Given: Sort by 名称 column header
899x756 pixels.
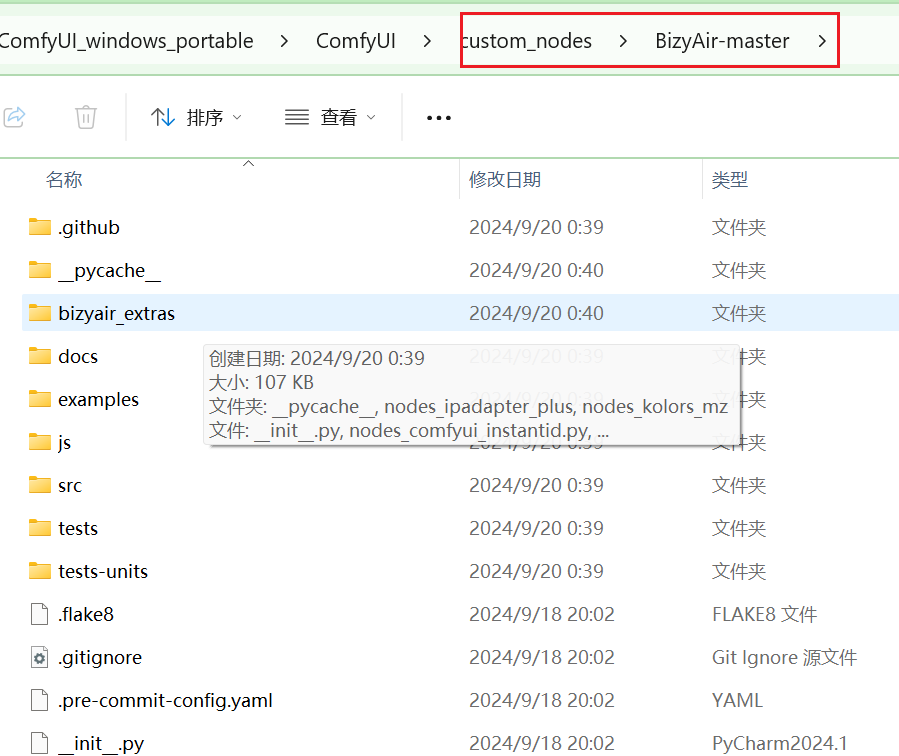Looking at the screenshot, I should click(64, 180).
